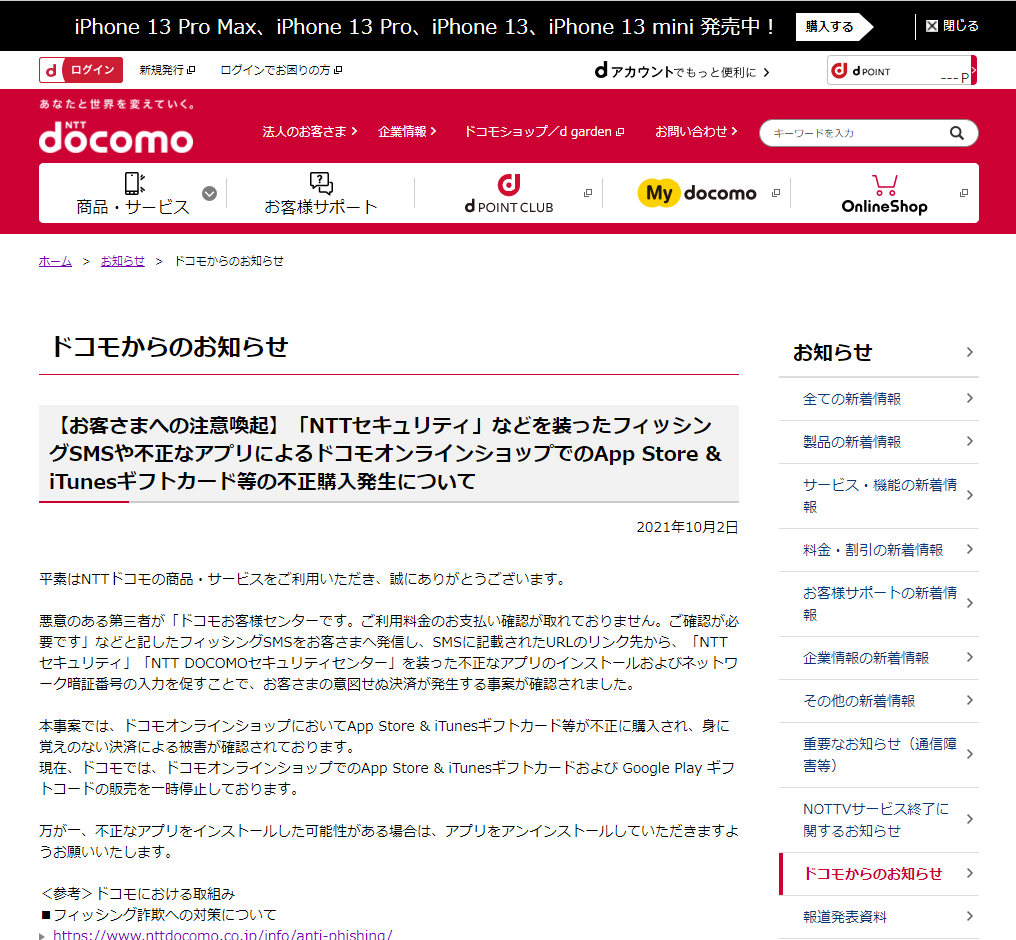Click the customer support chat icon
This screenshot has width=1016, height=940.
click(321, 183)
